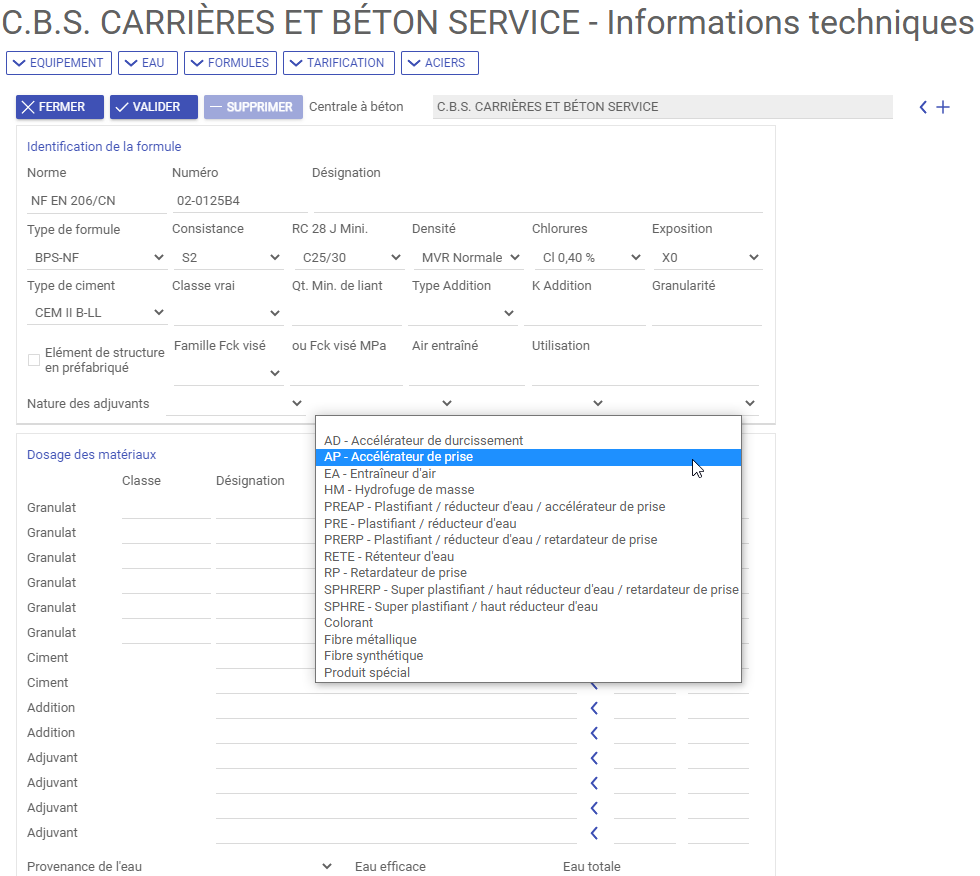
Task: Open the Type de formule dropdown
Action: [96, 257]
